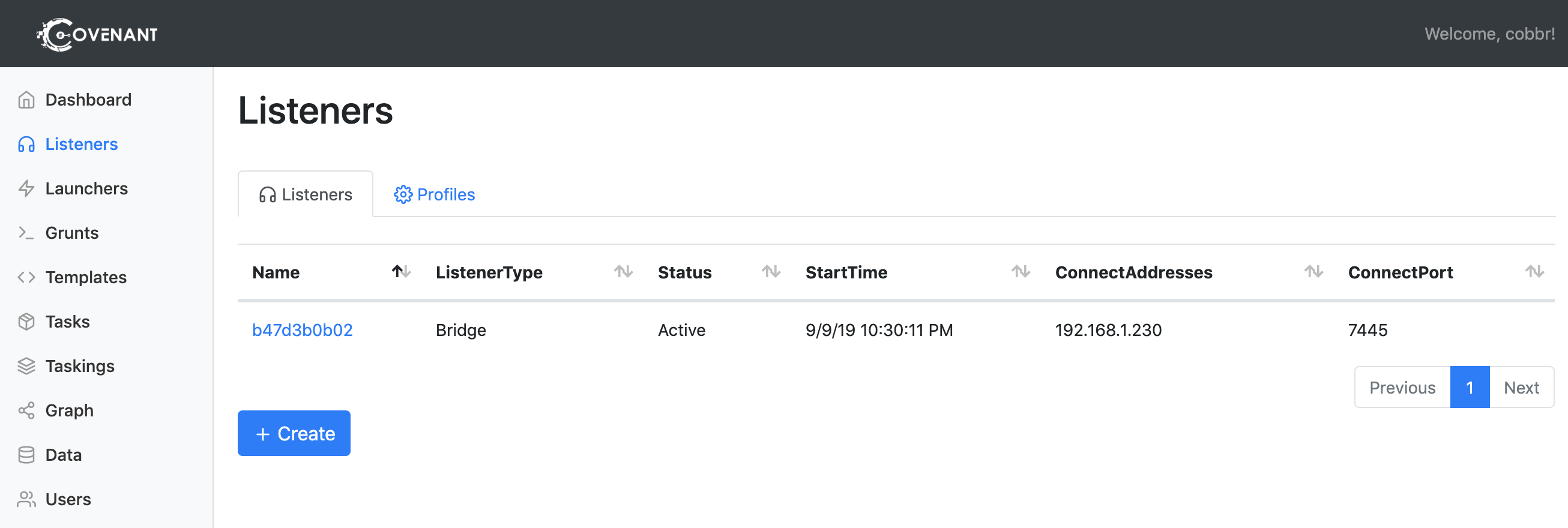Sort by Status using its sort arrows
This screenshot has height=528, width=1568.
coord(771,272)
